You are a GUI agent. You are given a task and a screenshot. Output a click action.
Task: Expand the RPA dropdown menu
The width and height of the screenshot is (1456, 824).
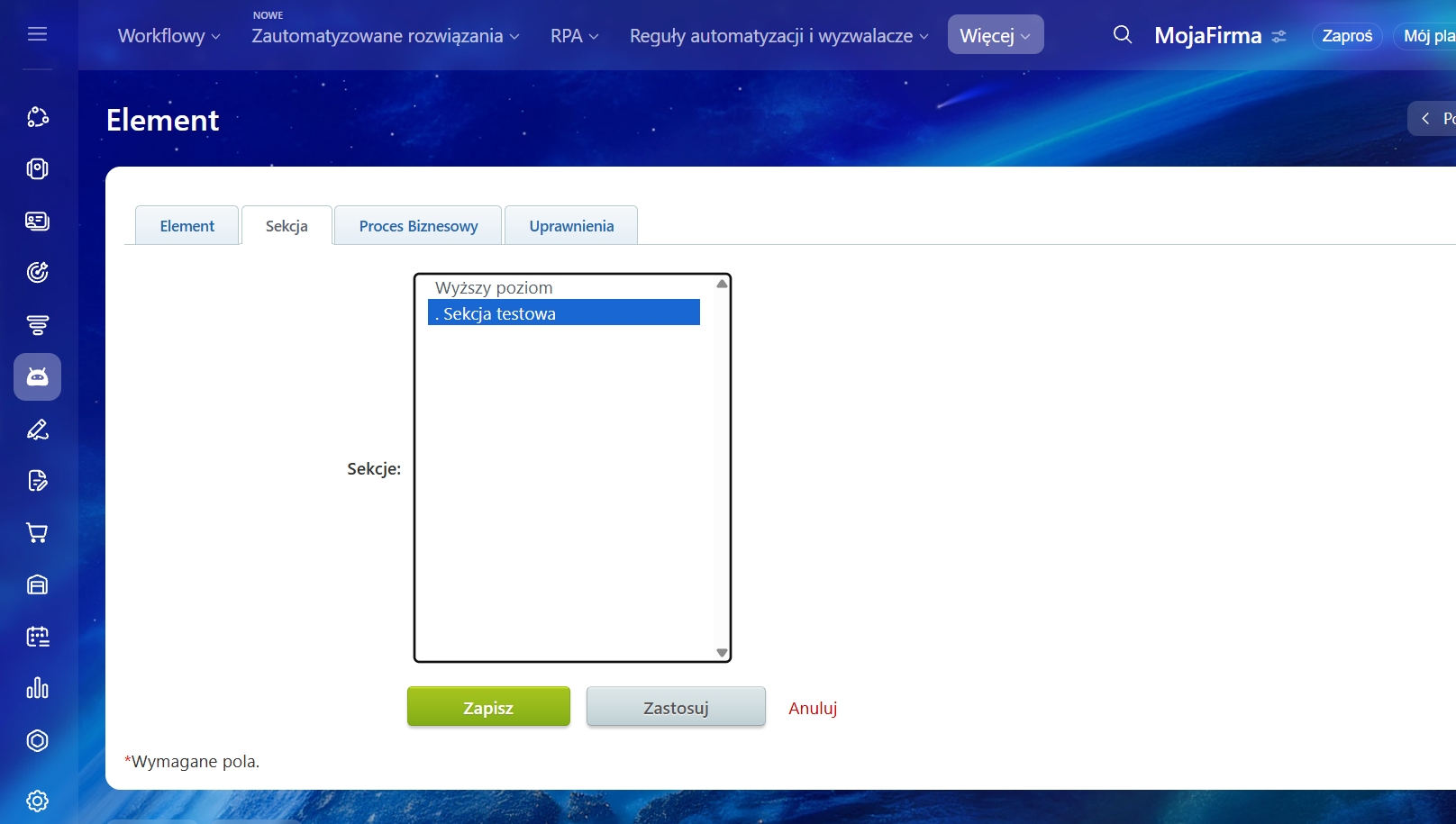click(574, 36)
